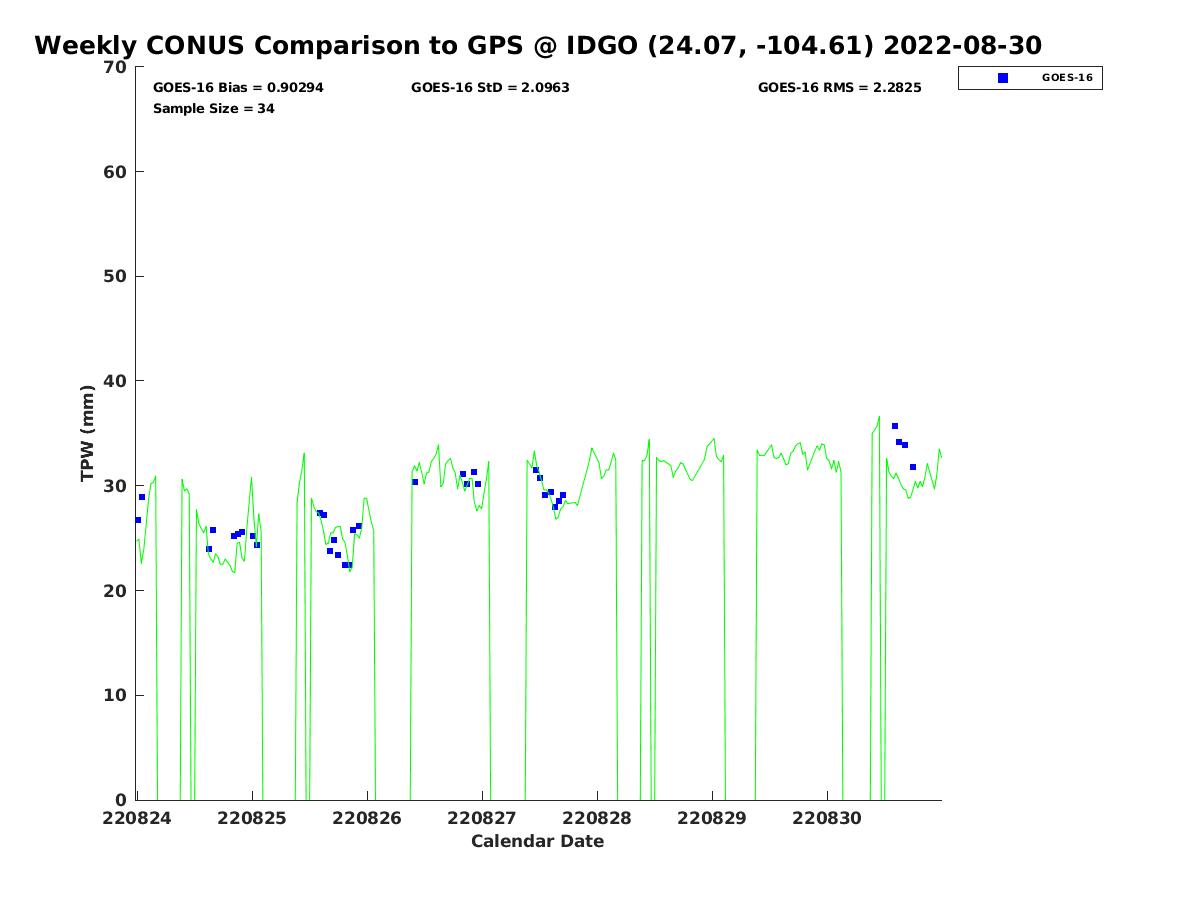This screenshot has width=1200, height=900.
Task: Click the lone GOES-16 point after 220826 gap
Action: (415, 482)
